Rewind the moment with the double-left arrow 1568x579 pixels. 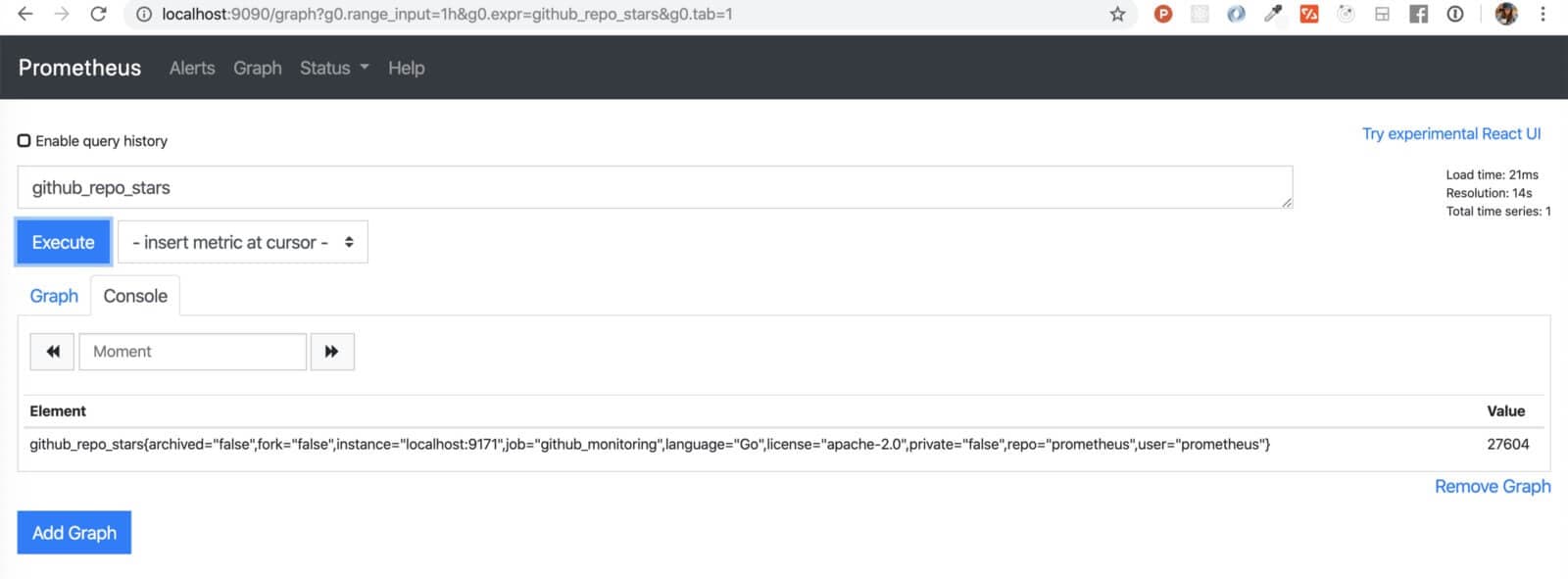pyautogui.click(x=53, y=352)
